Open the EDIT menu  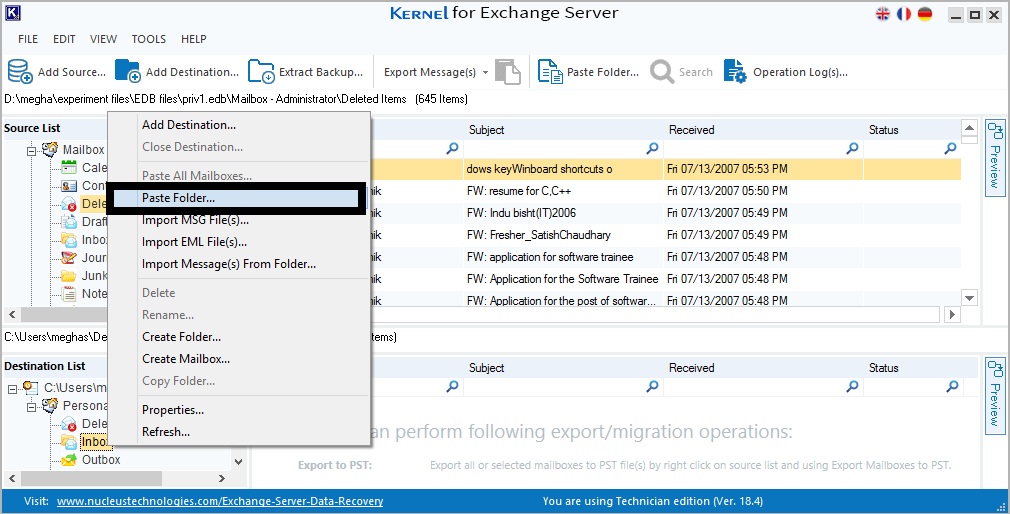tap(64, 39)
